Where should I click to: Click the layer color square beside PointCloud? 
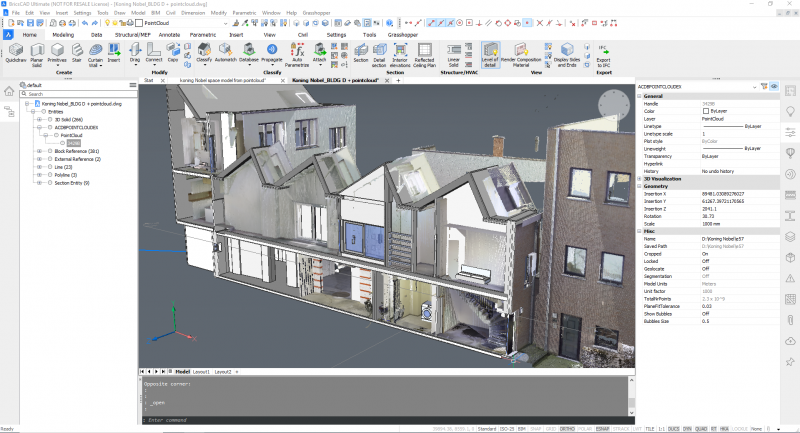tap(139, 23)
